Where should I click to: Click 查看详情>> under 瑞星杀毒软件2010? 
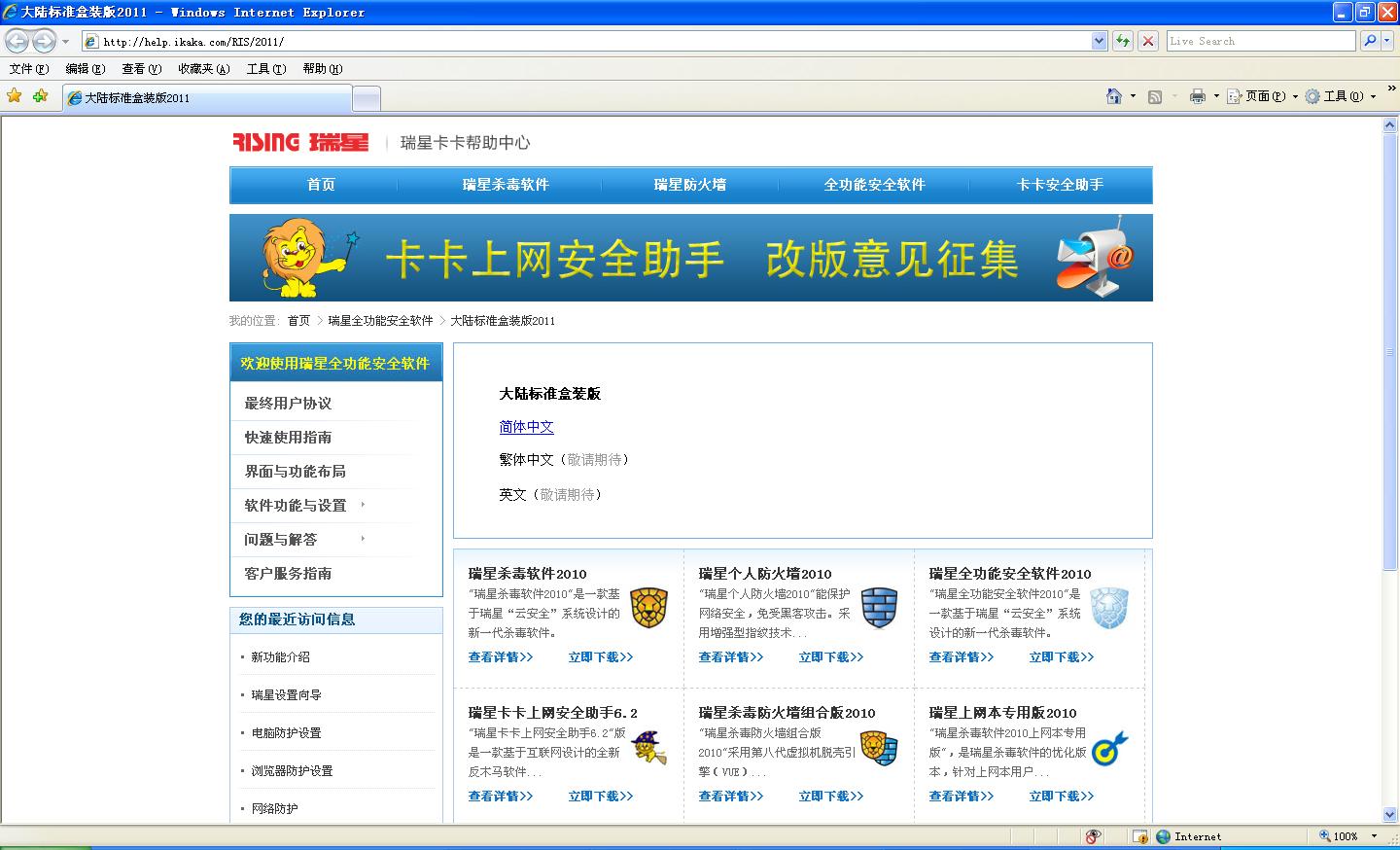click(x=501, y=657)
